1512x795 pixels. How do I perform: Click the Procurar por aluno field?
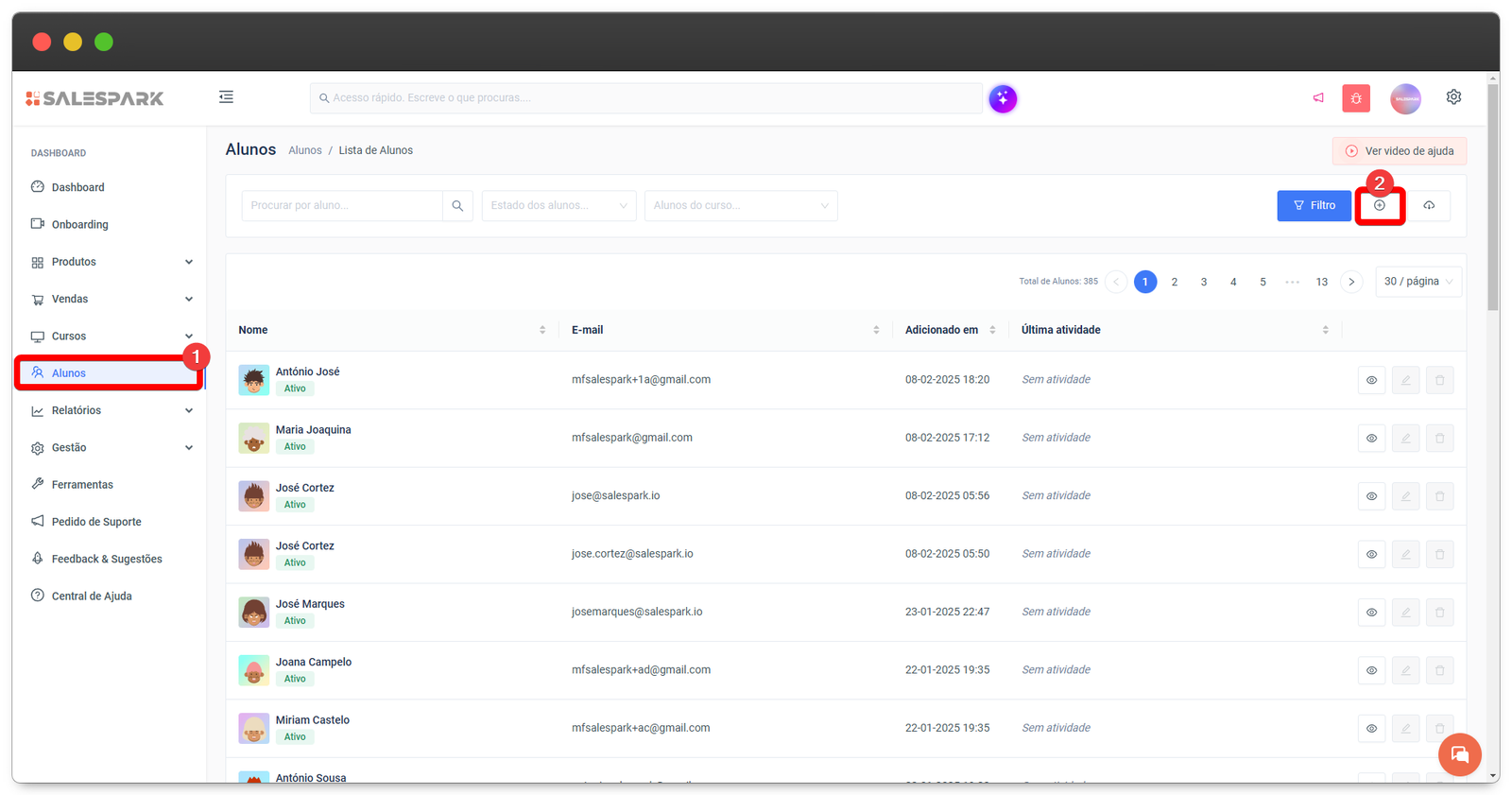coord(342,206)
